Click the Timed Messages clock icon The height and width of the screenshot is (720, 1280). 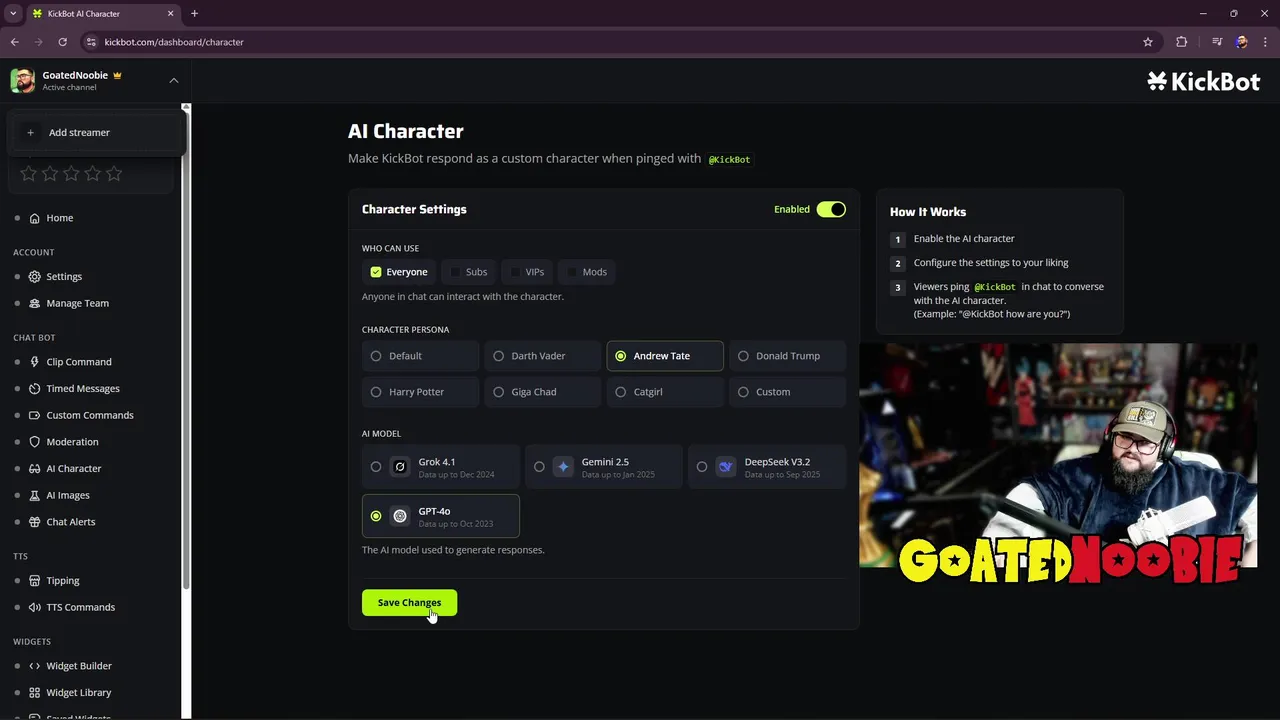click(35, 388)
